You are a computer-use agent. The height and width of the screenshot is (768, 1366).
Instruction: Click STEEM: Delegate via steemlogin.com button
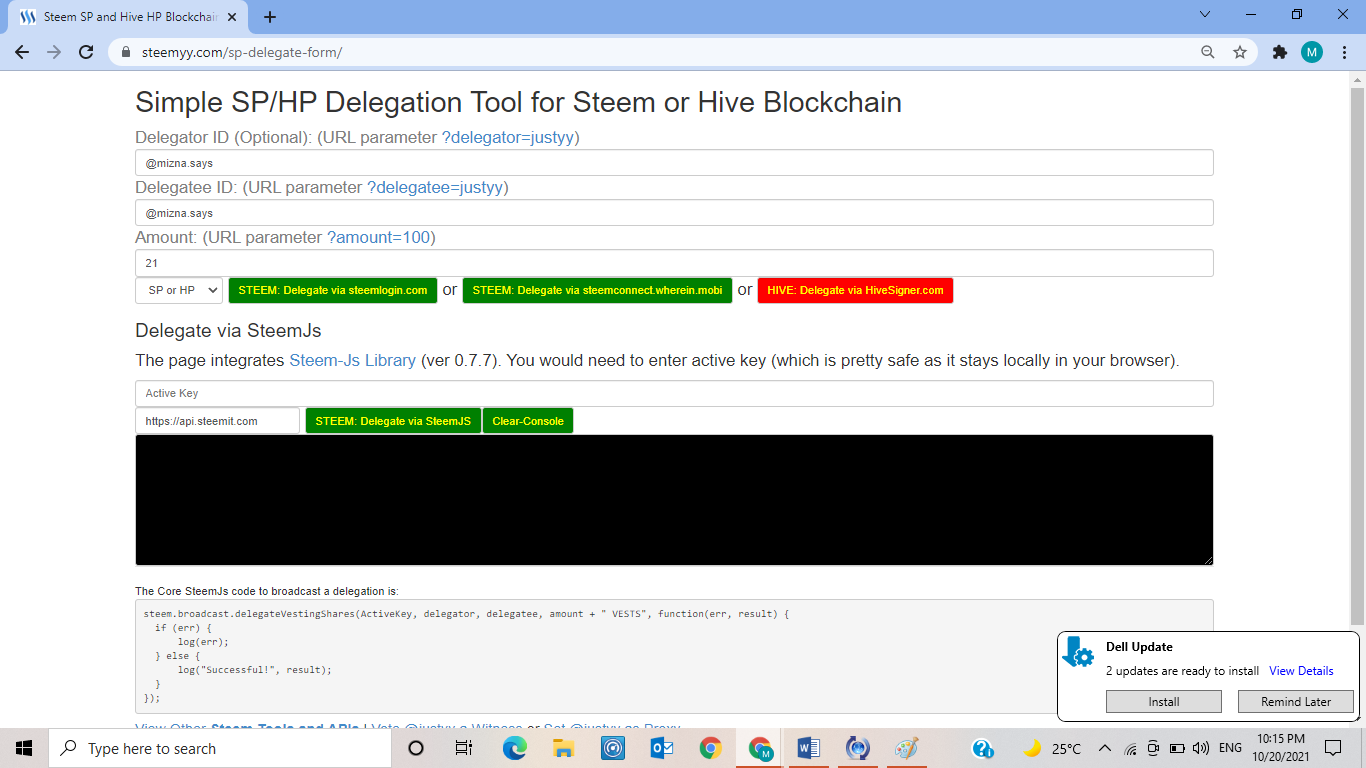point(333,290)
